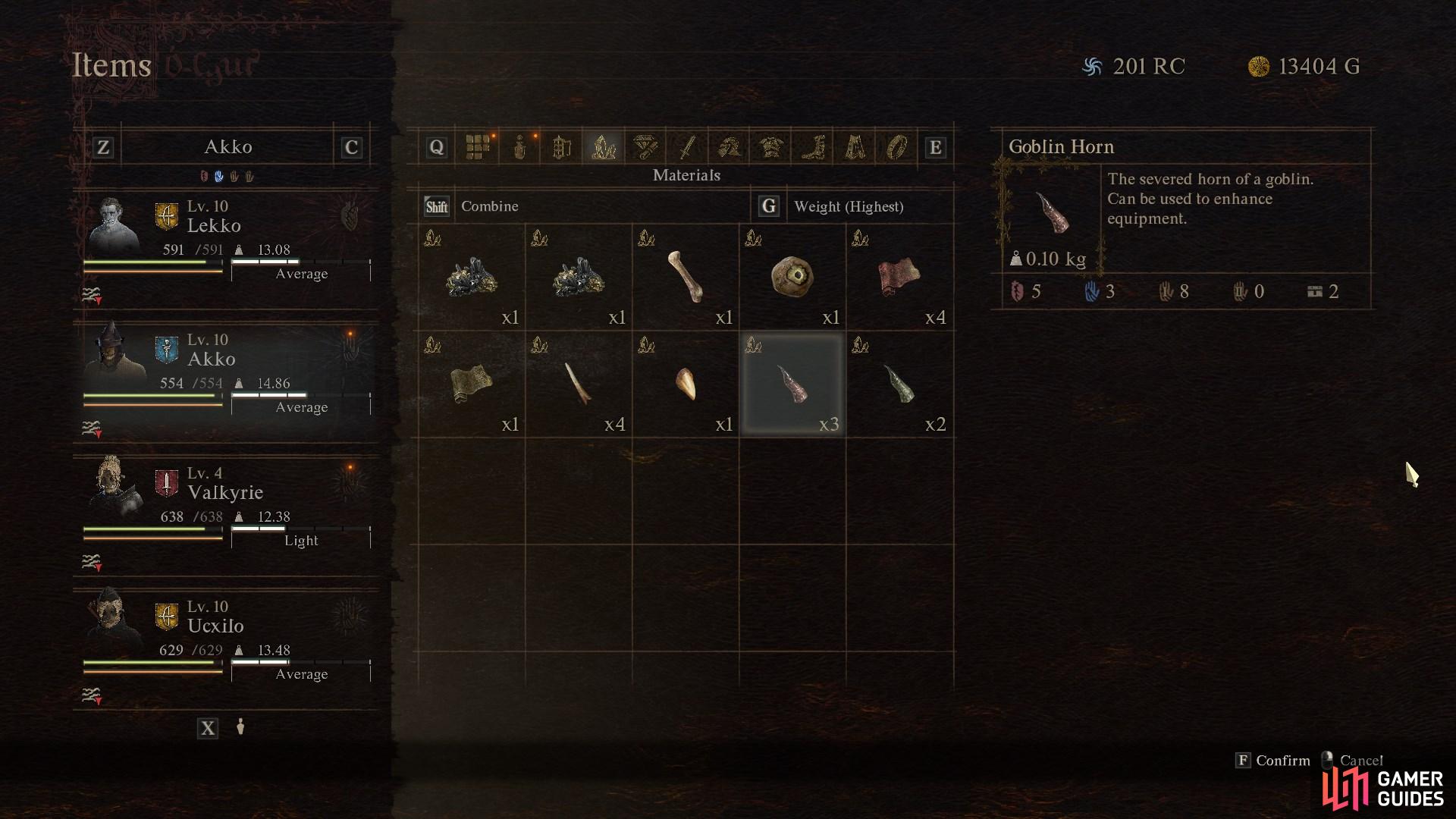Select the Rings category icon

pos(896,147)
